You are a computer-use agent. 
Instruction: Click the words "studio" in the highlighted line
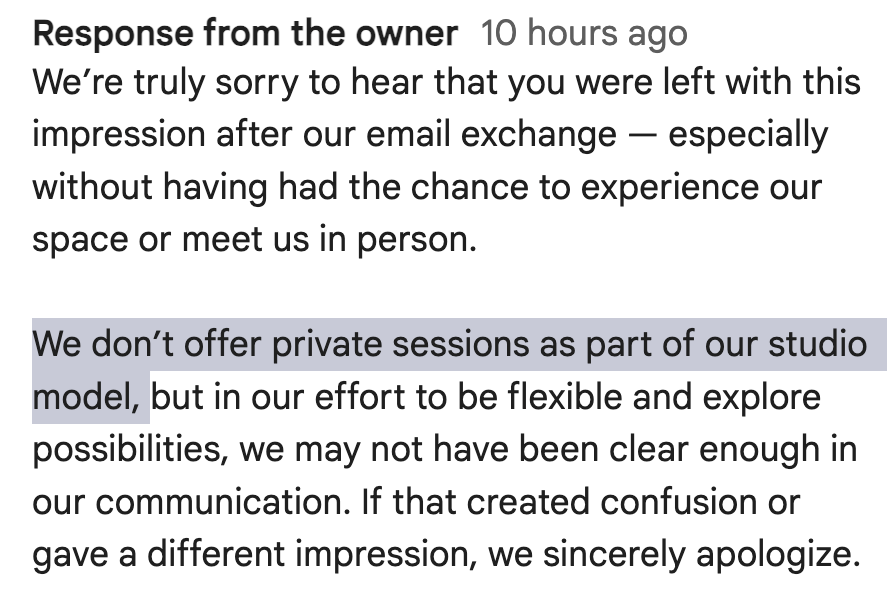point(817,345)
